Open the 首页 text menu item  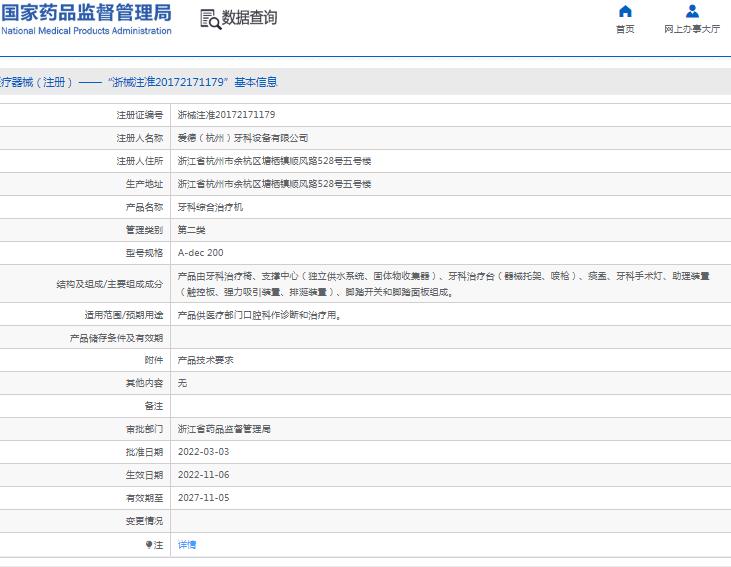point(625,30)
